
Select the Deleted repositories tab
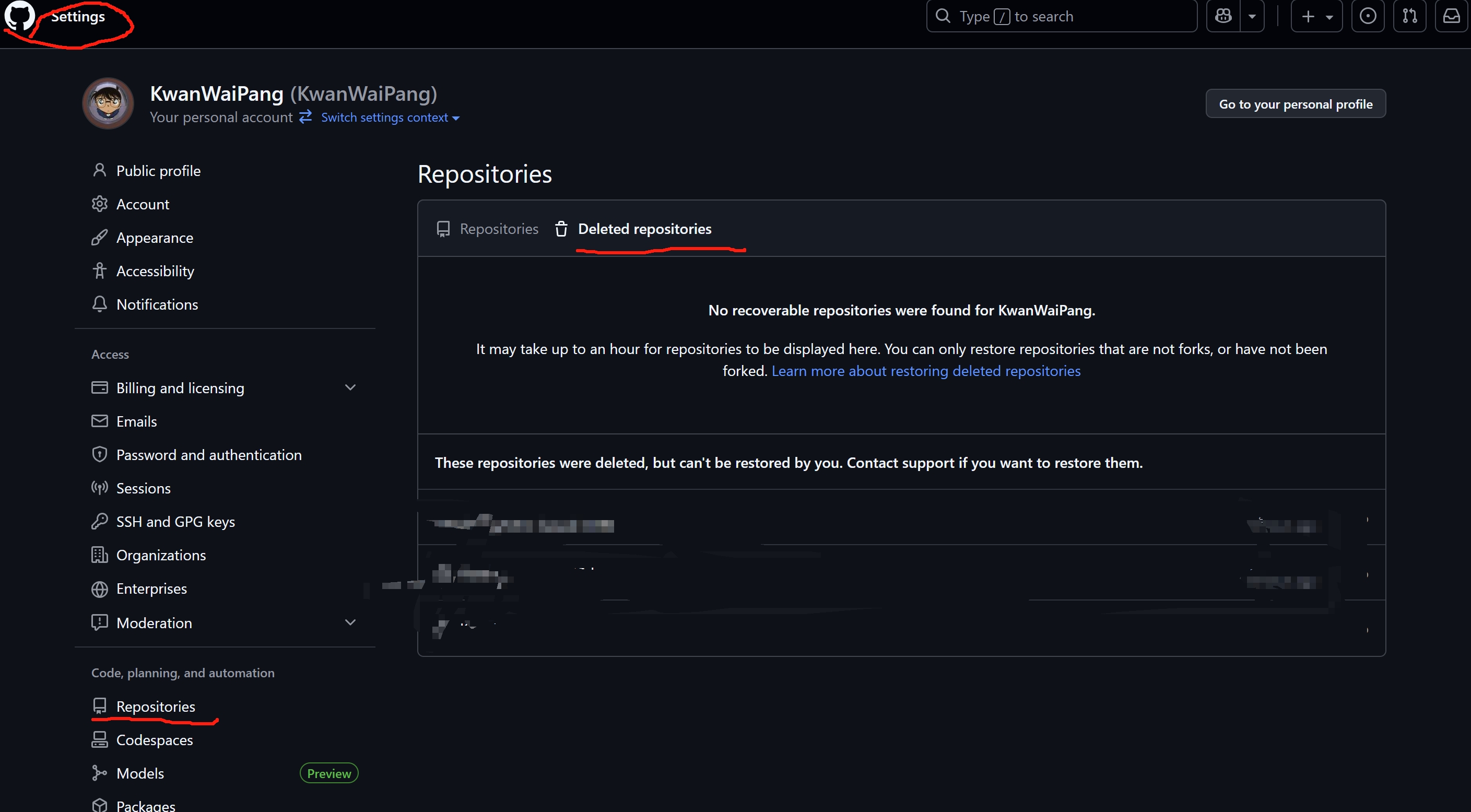point(644,229)
